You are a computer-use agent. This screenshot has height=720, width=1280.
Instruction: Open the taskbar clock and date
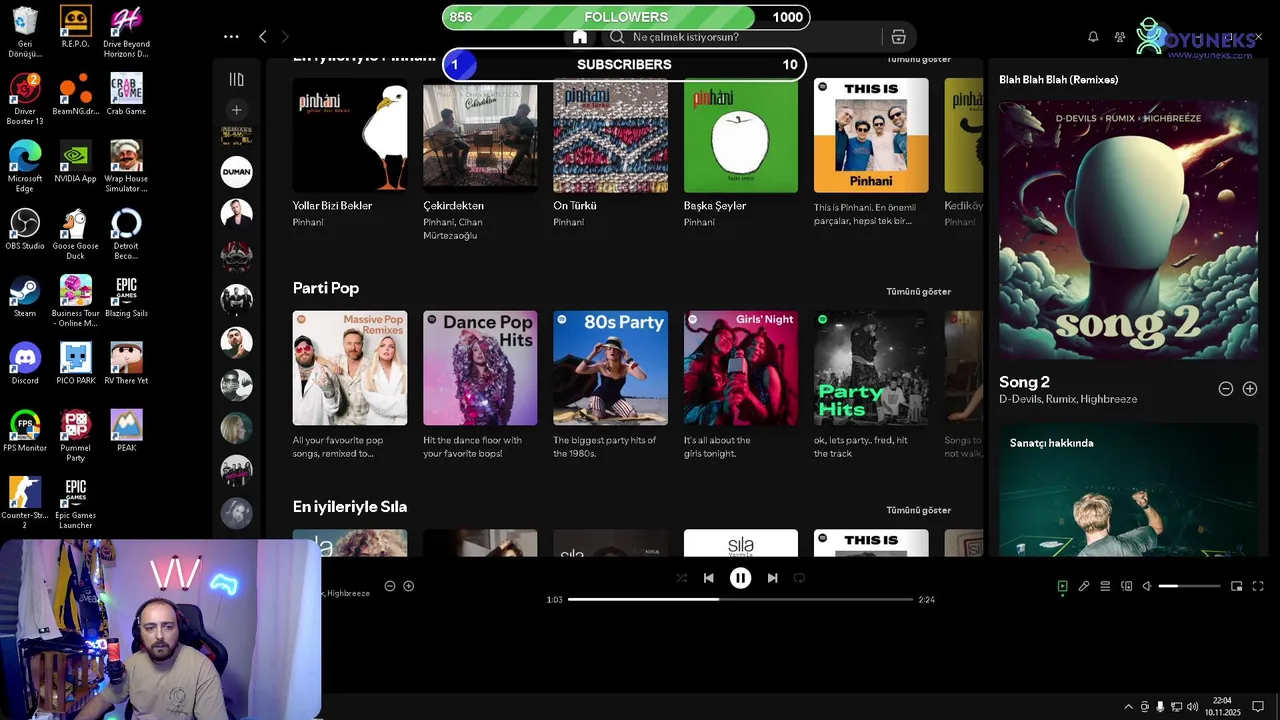click(x=1222, y=706)
